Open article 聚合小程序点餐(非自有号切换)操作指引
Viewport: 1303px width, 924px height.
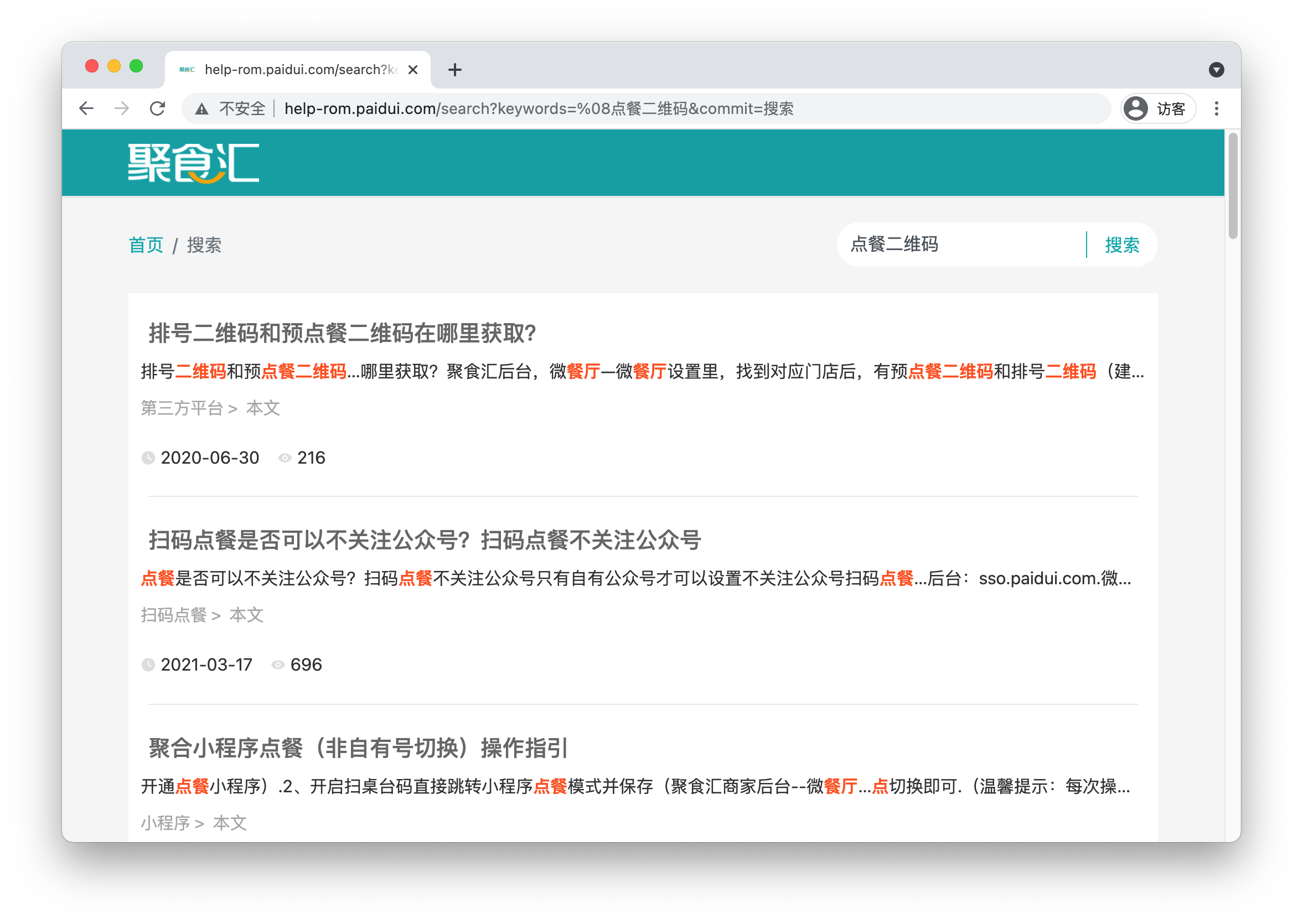tap(359, 748)
